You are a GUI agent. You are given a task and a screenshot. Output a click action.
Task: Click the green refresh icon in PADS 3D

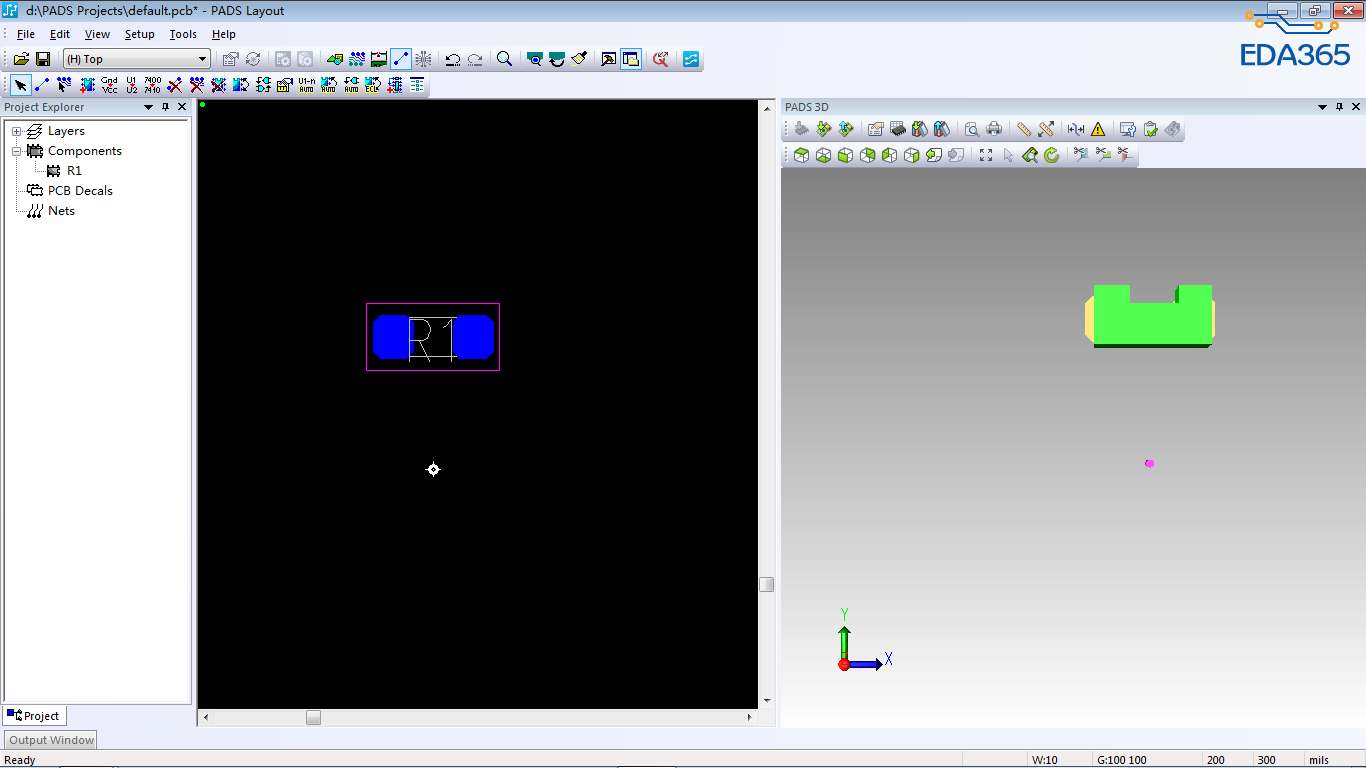[x=1052, y=155]
